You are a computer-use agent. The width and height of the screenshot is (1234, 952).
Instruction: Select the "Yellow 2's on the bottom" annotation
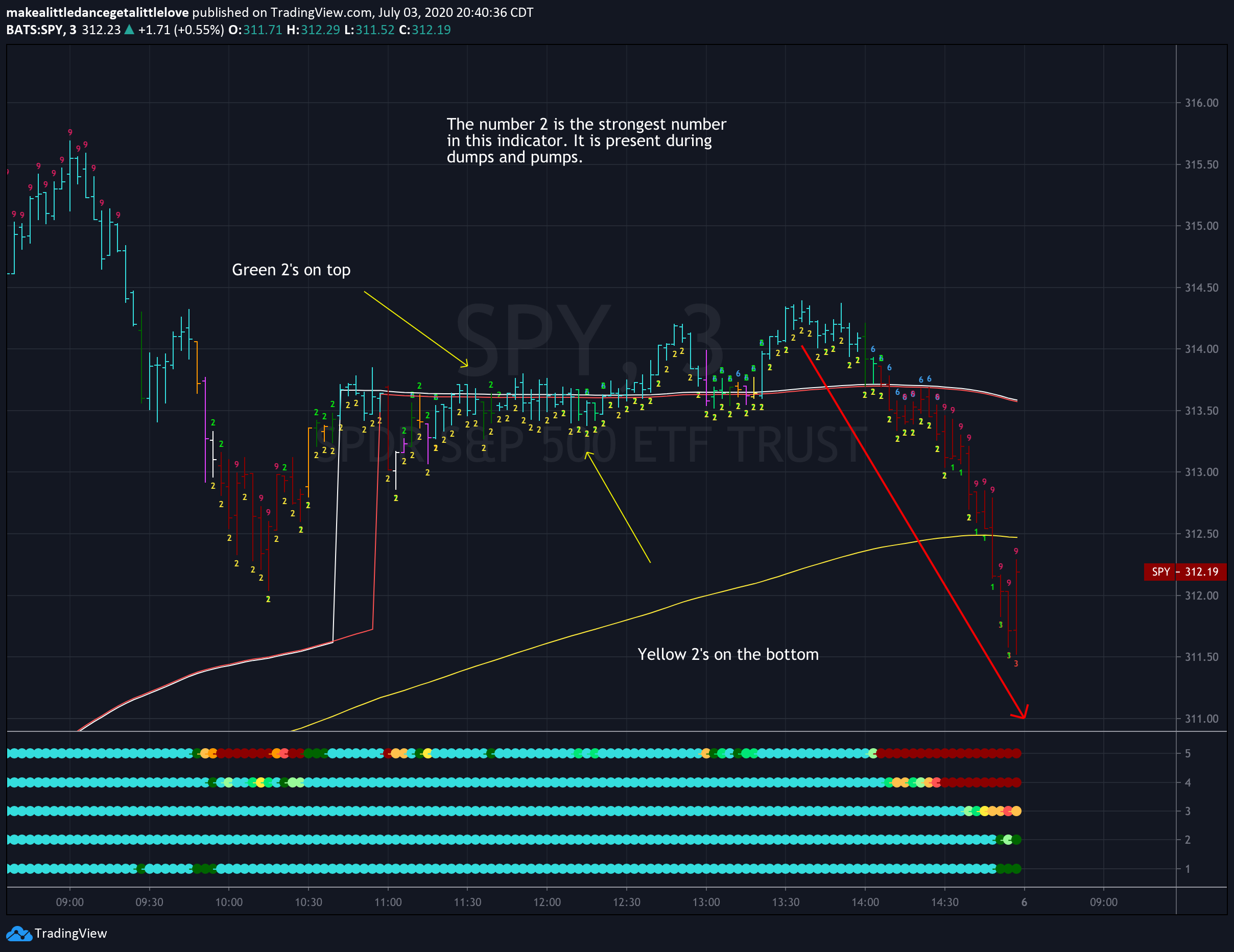[x=728, y=654]
